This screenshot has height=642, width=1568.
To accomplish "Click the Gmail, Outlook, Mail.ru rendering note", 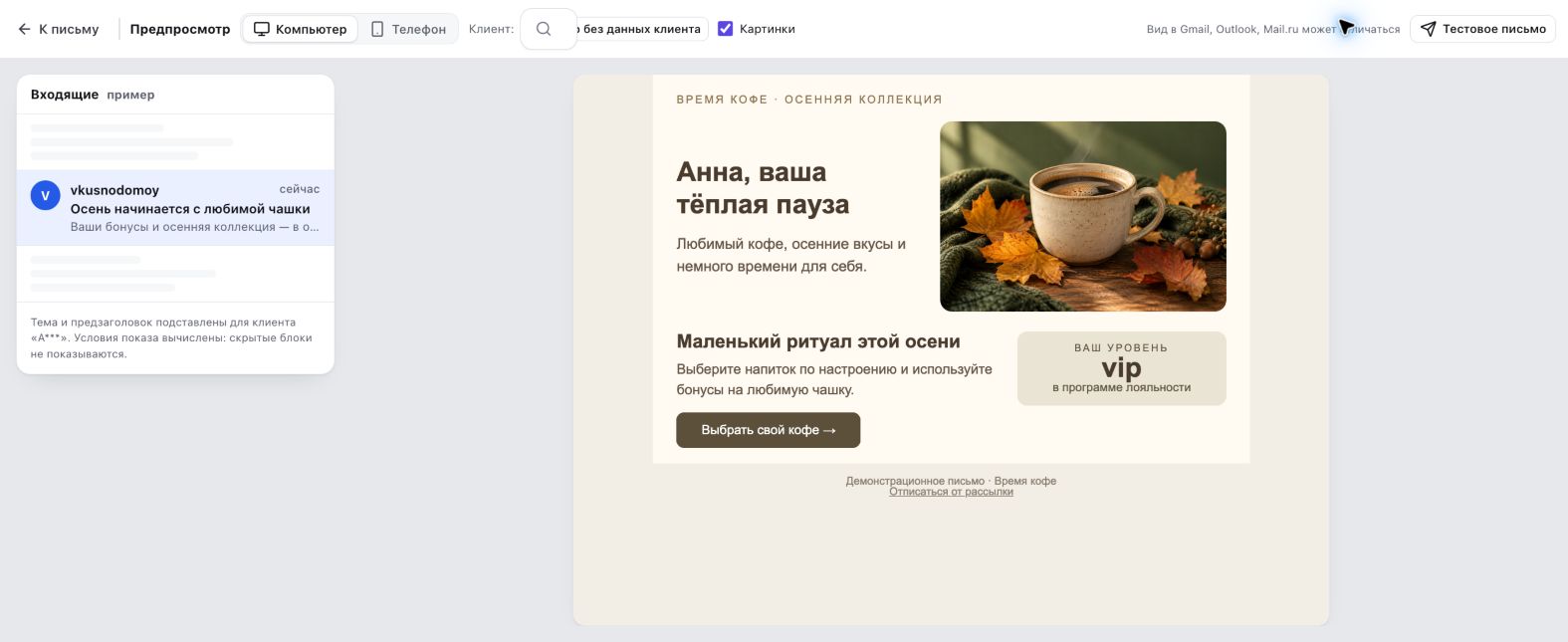I will coord(1272,29).
